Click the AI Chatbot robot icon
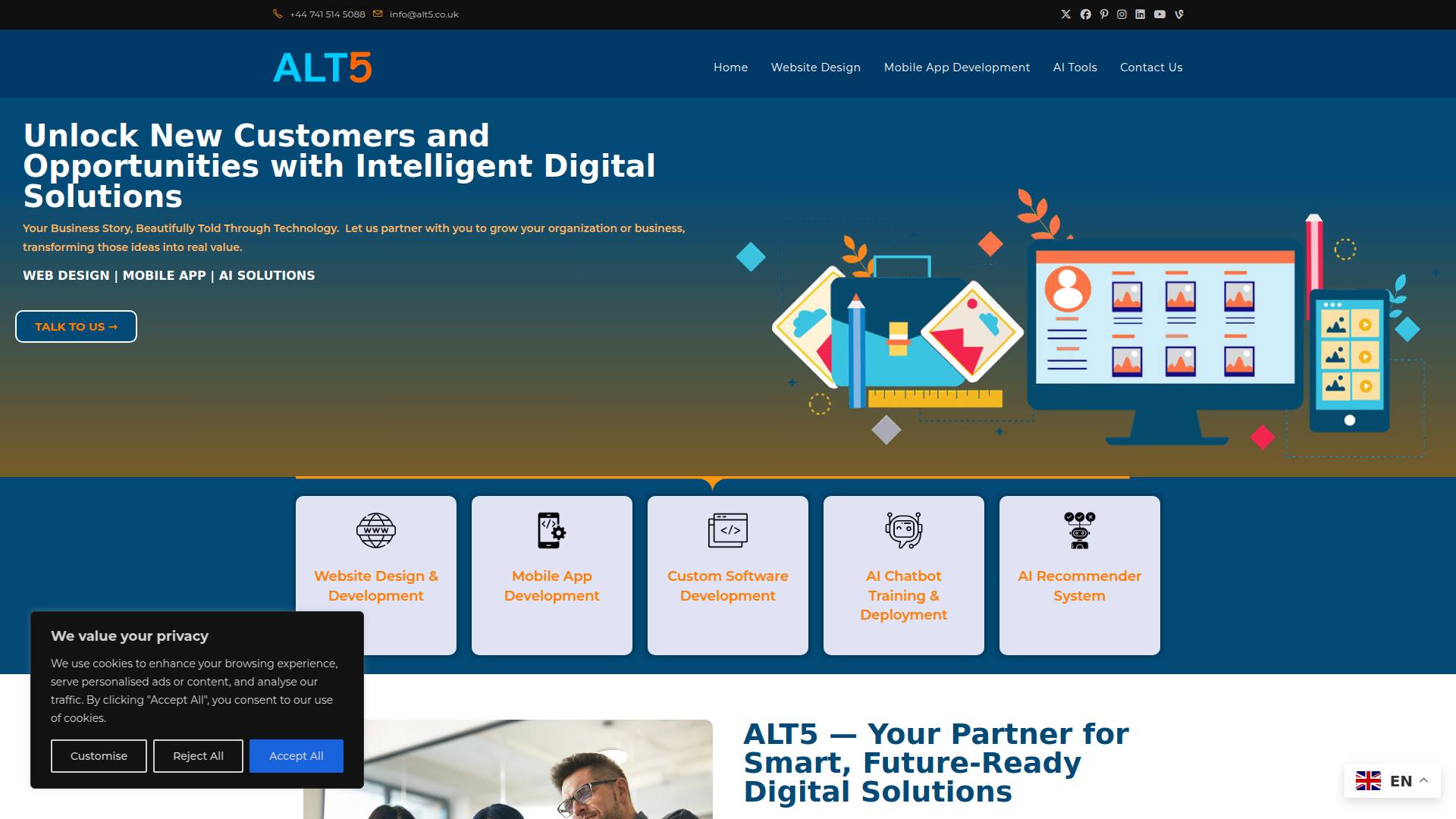This screenshot has height=819, width=1456. [x=903, y=530]
